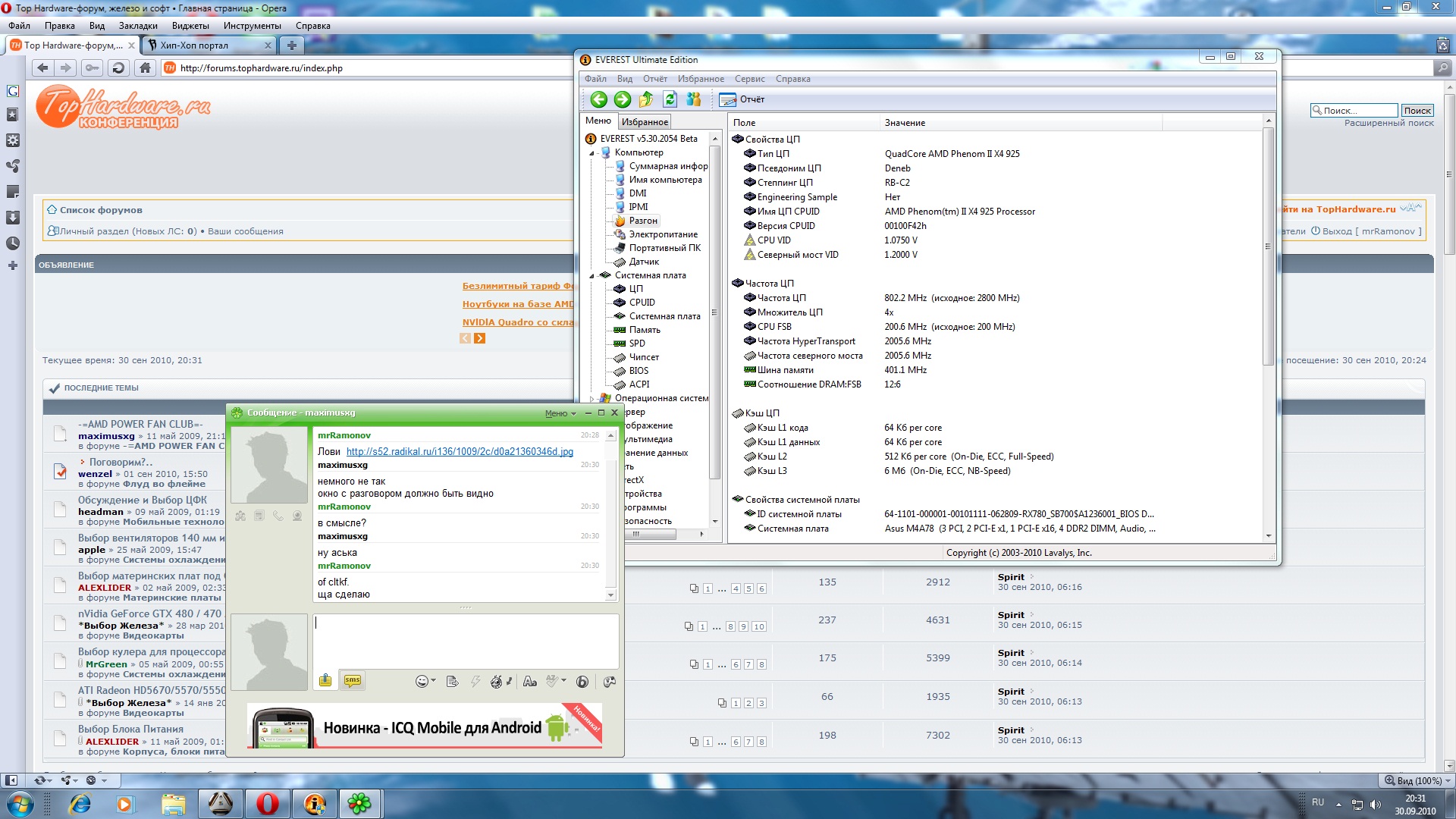Open Opera Закладки menu

(x=138, y=26)
